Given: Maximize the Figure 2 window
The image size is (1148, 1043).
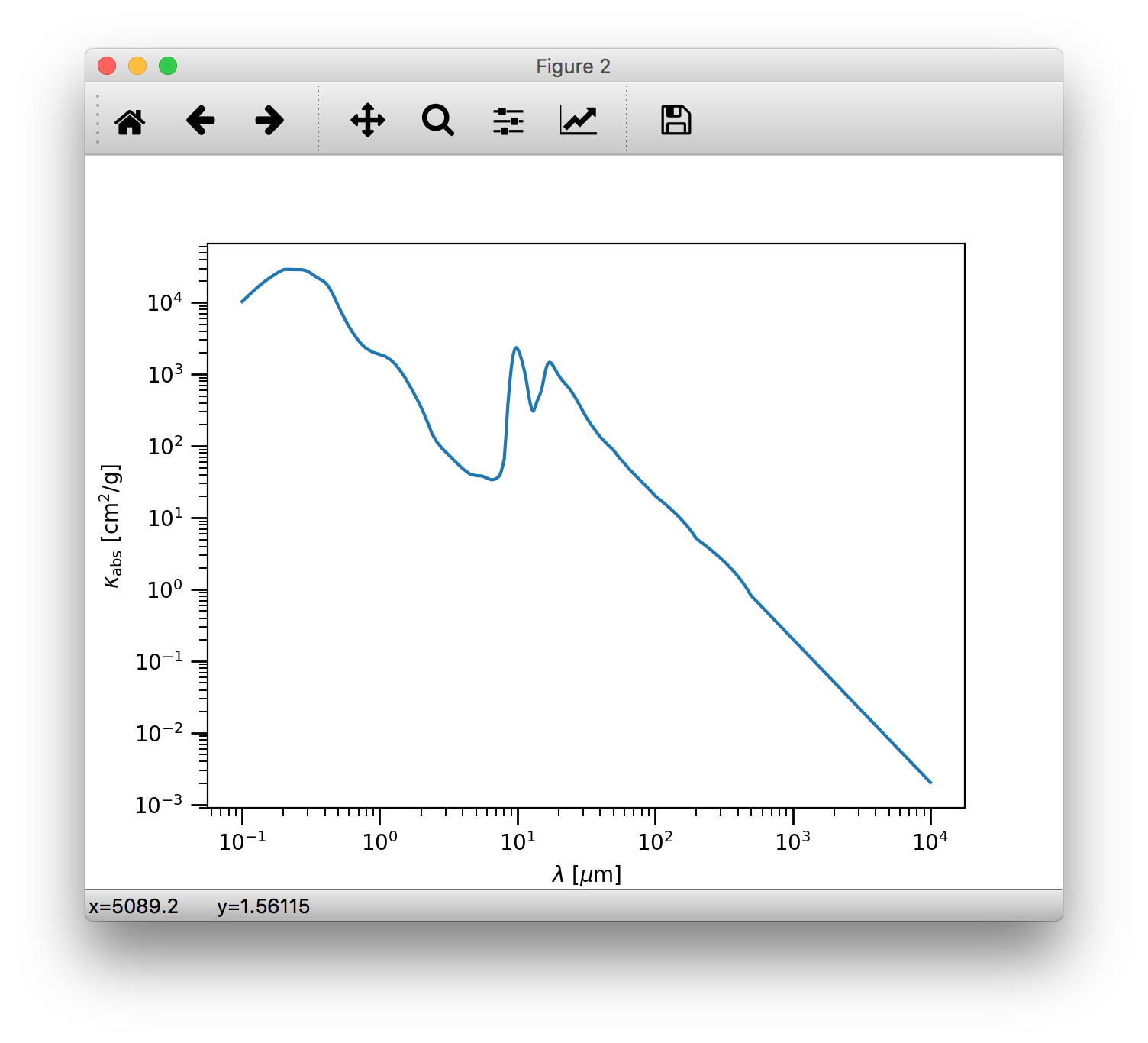Looking at the screenshot, I should (168, 66).
